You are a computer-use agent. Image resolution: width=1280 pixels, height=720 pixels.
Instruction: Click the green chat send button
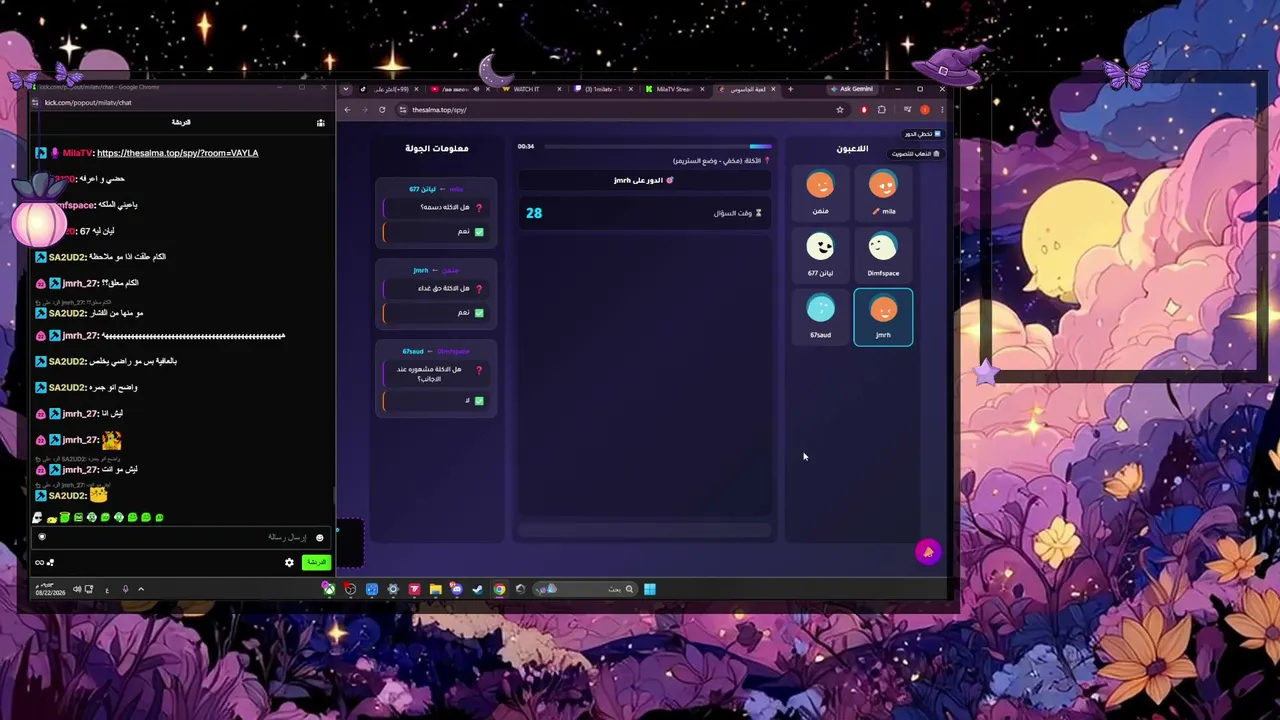click(x=316, y=562)
